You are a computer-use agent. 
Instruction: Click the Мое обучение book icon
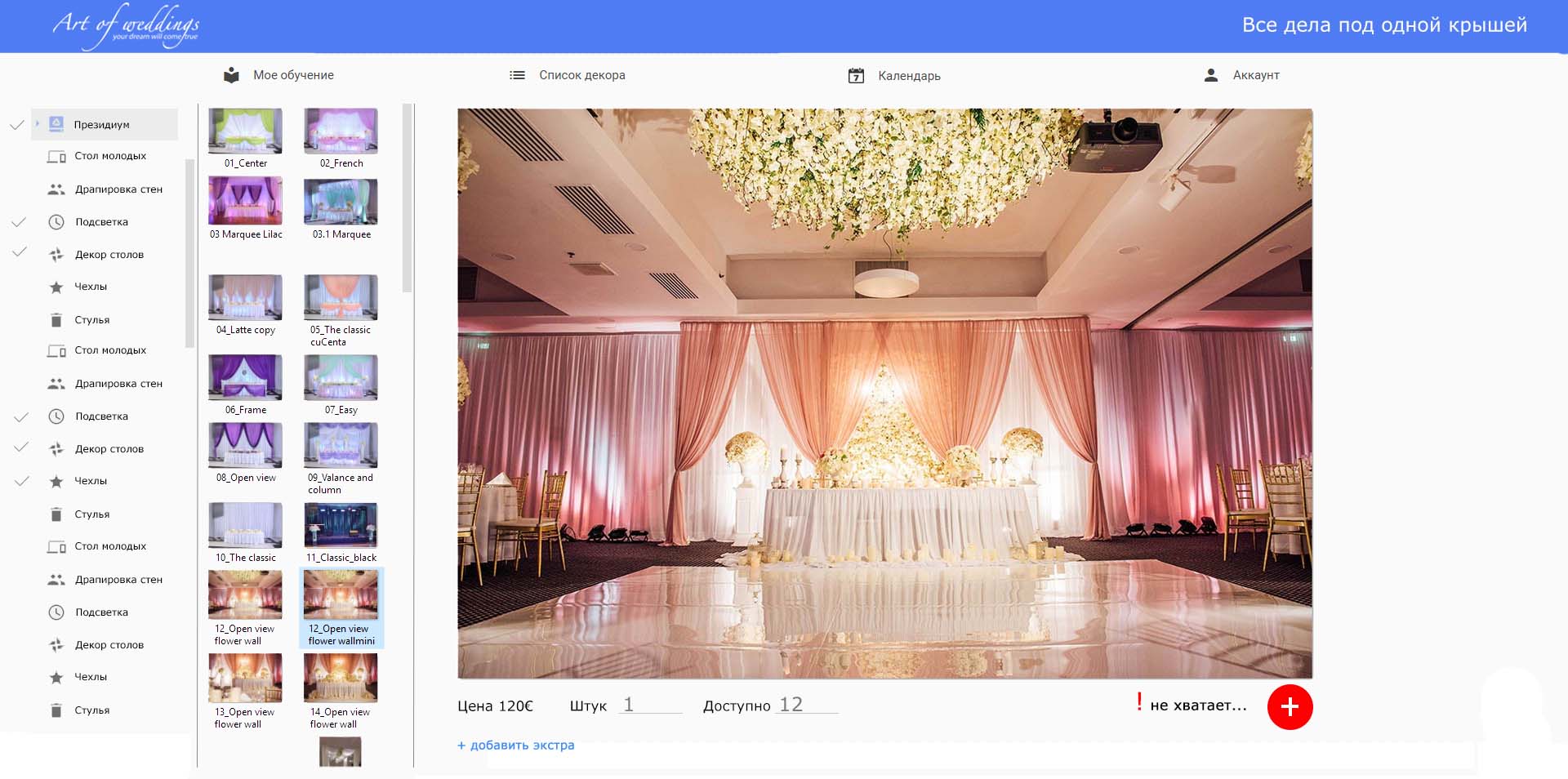(232, 75)
